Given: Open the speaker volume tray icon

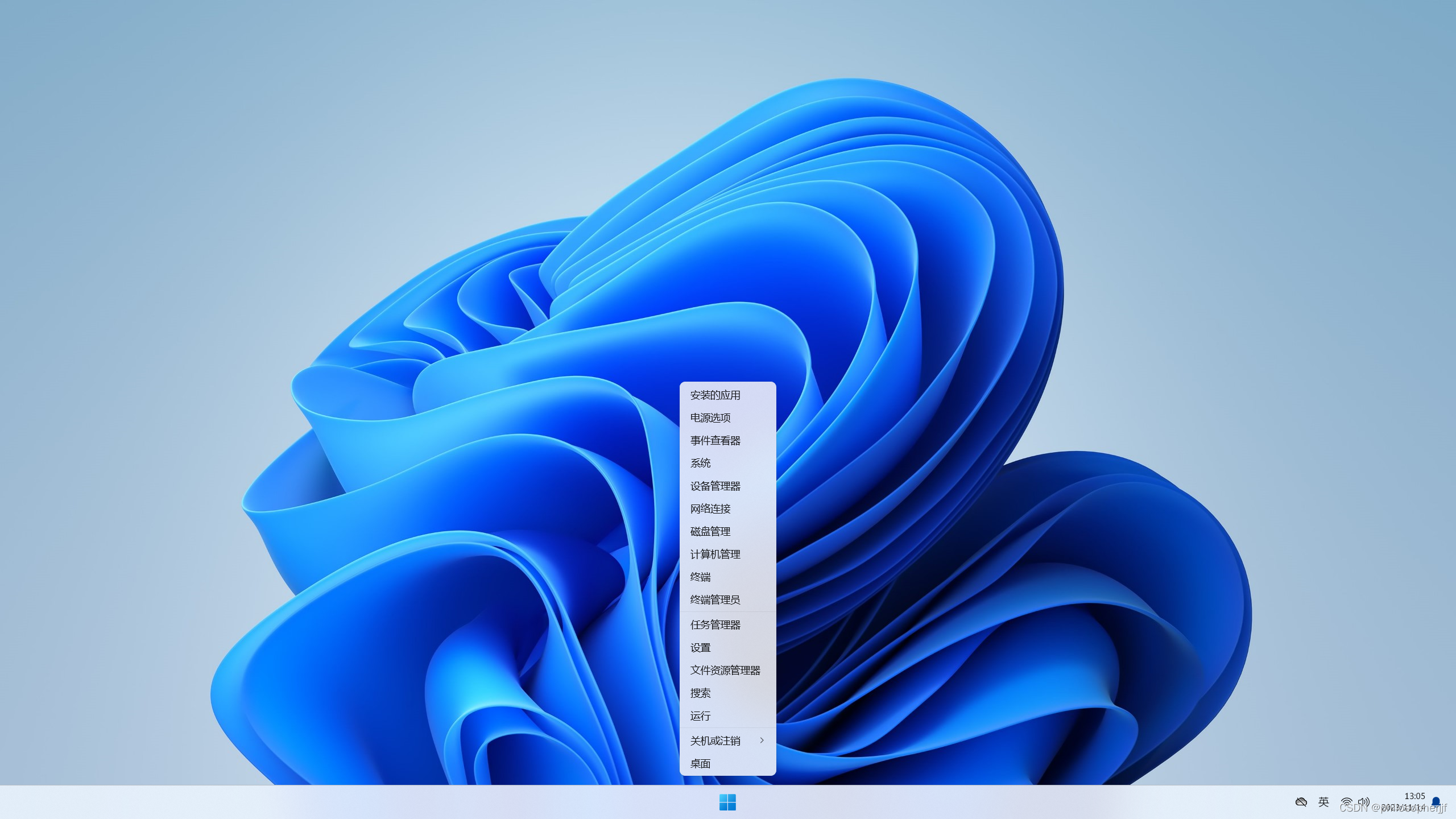Looking at the screenshot, I should point(1363,803).
